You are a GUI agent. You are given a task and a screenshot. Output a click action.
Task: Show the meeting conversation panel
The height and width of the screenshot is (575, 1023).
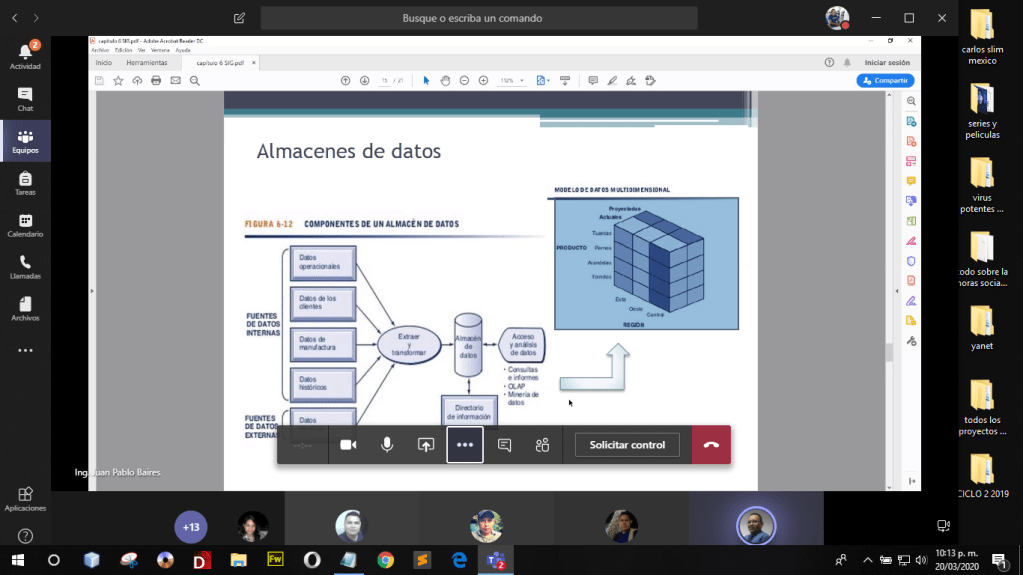[x=504, y=445]
